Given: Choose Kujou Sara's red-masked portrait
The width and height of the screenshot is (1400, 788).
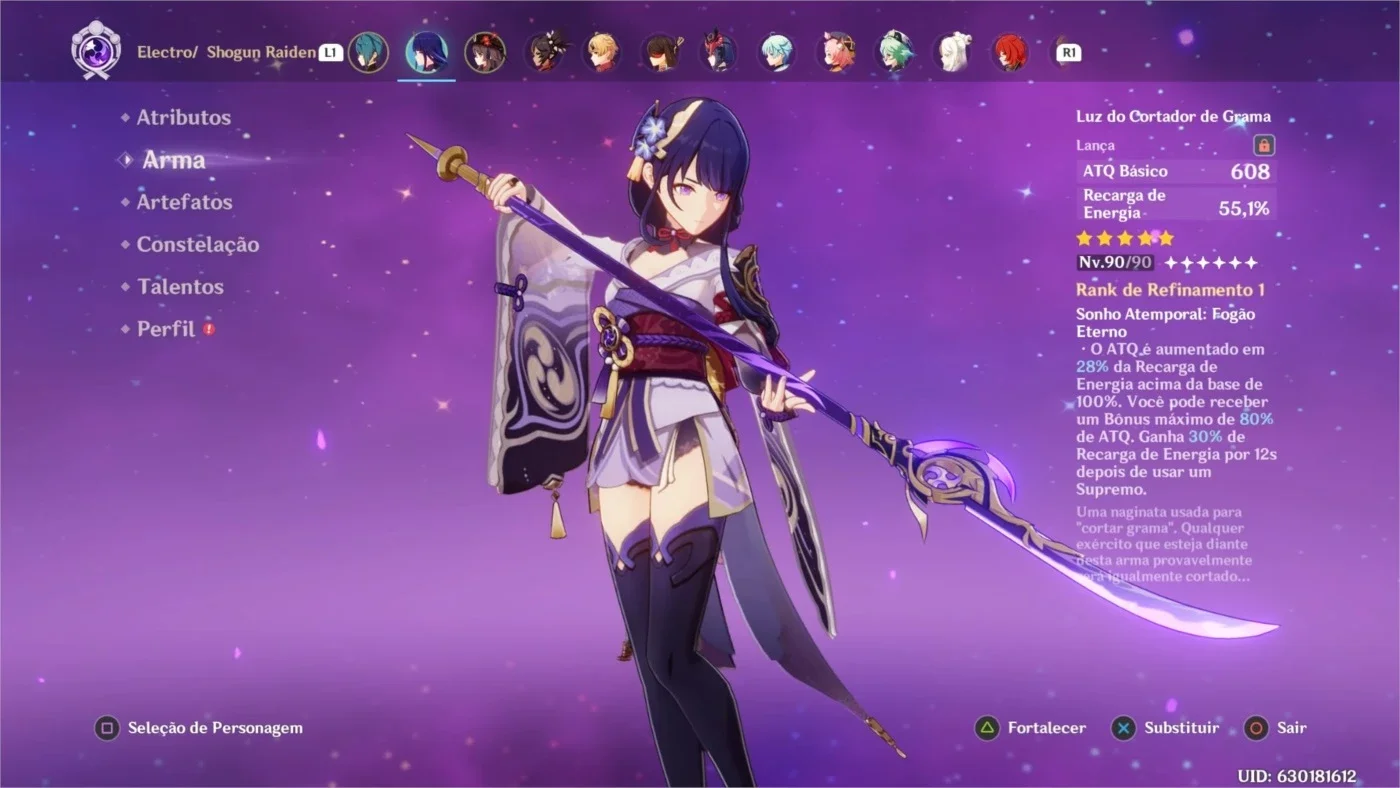Looking at the screenshot, I should [x=718, y=52].
